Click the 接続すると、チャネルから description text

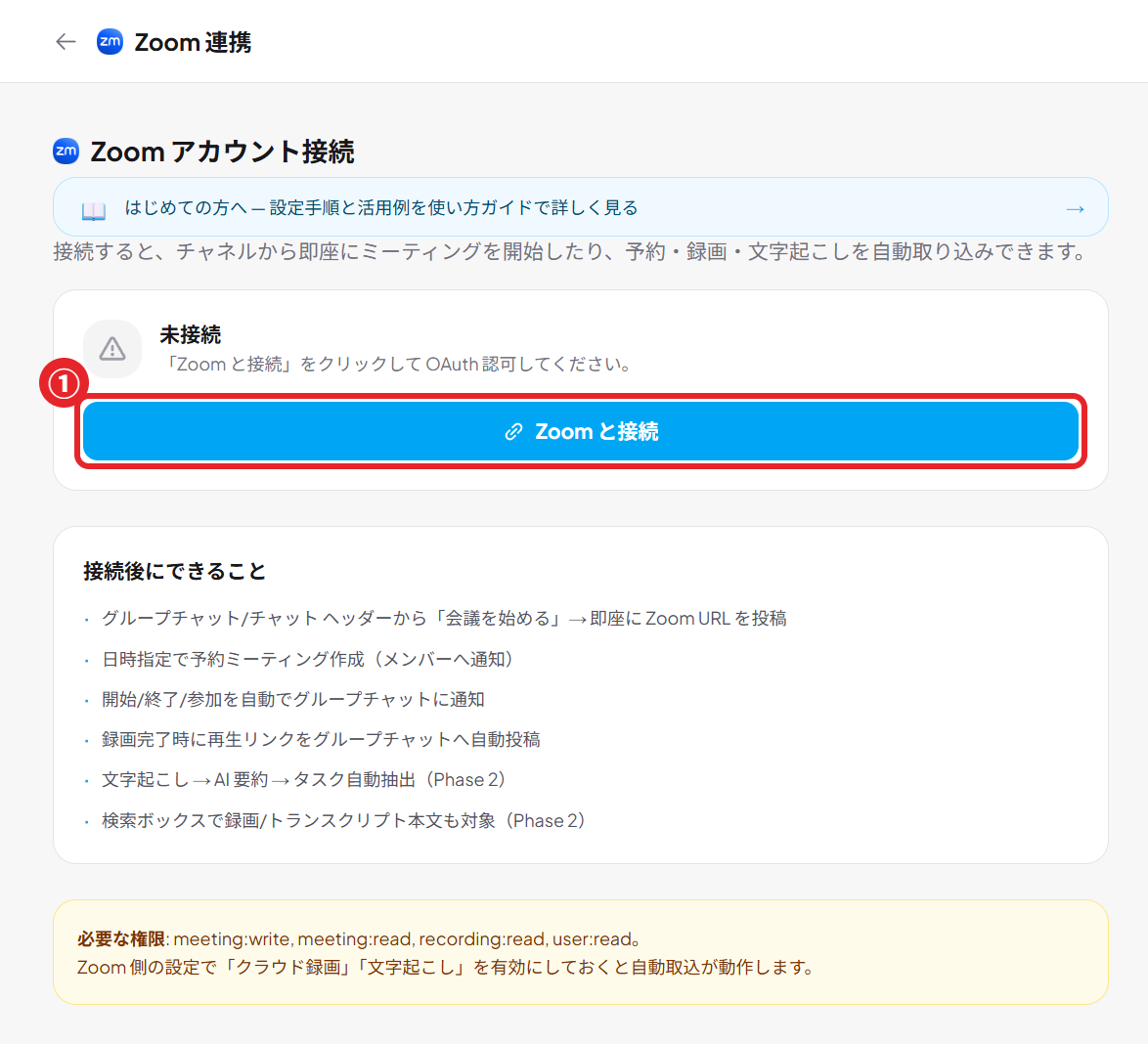572,252
